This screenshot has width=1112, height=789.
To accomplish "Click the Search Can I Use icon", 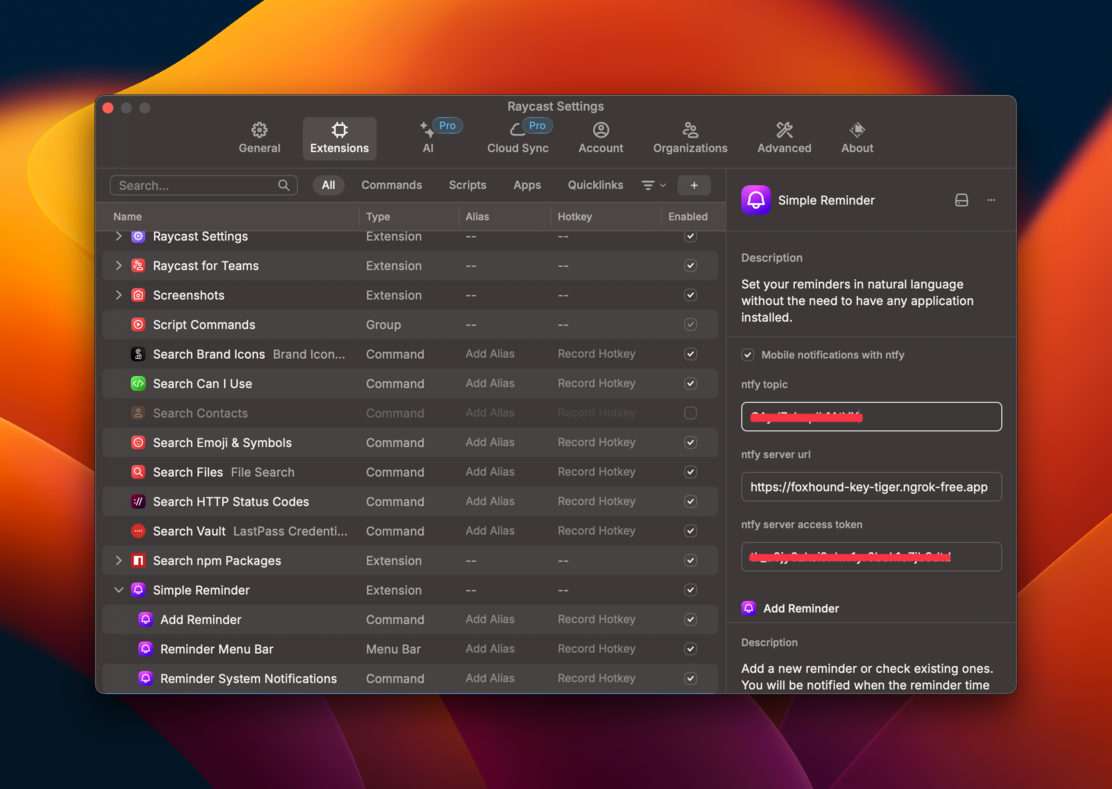I will click(x=138, y=384).
